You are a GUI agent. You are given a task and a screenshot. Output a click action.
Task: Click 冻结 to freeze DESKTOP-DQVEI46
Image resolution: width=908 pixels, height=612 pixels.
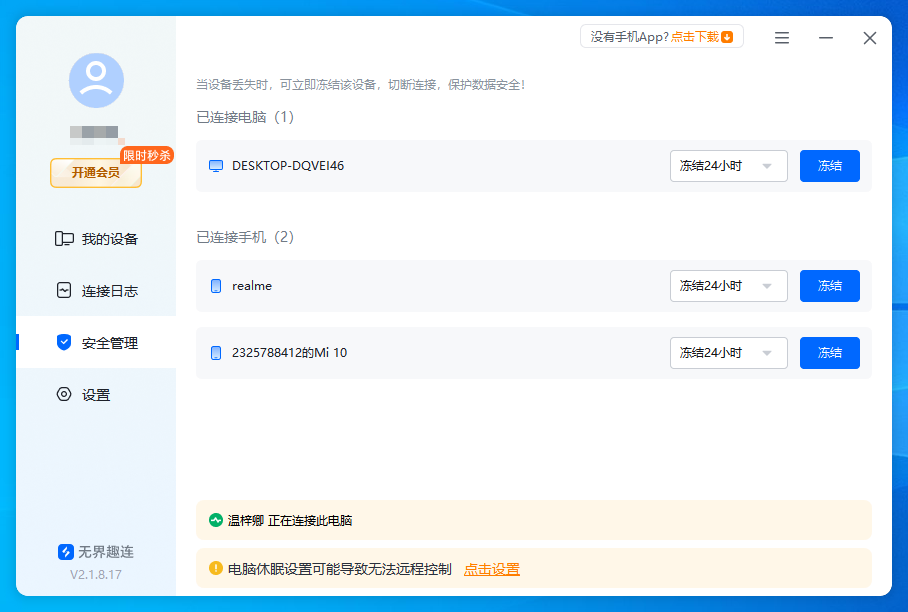tap(829, 166)
